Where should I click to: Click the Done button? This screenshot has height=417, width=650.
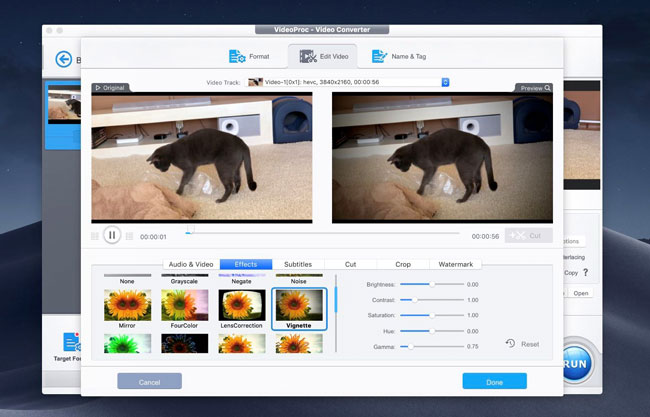(x=495, y=381)
